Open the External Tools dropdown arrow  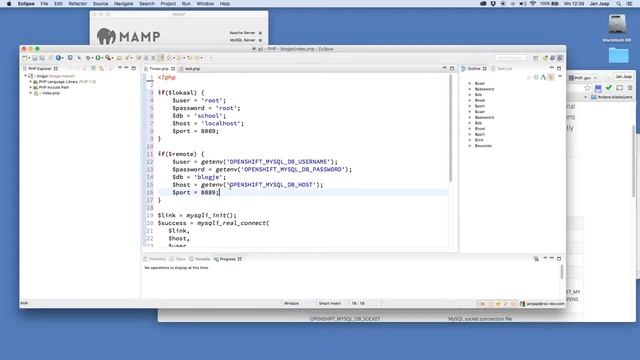pyautogui.click(x=112, y=58)
